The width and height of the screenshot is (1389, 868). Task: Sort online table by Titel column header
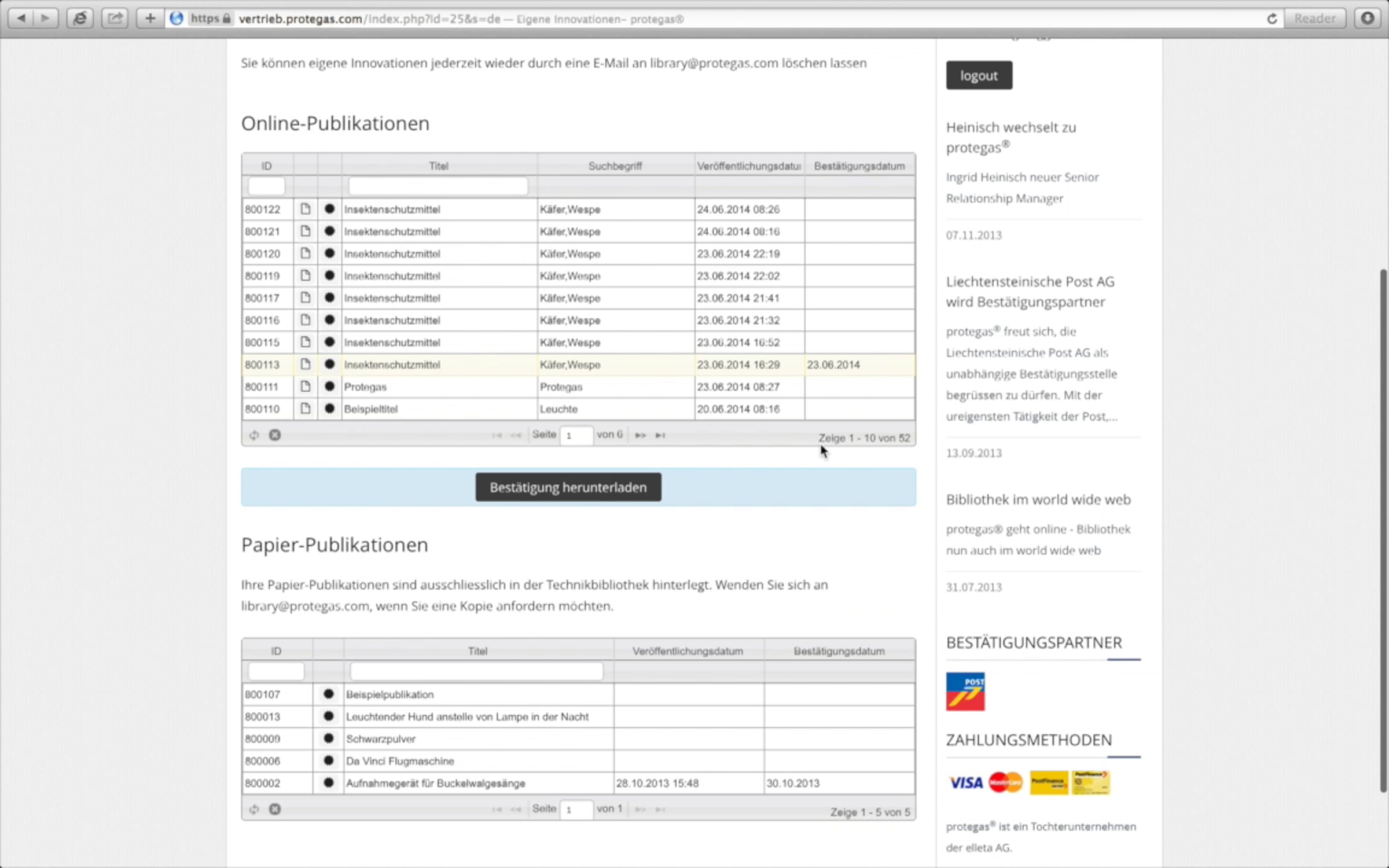coord(439,166)
